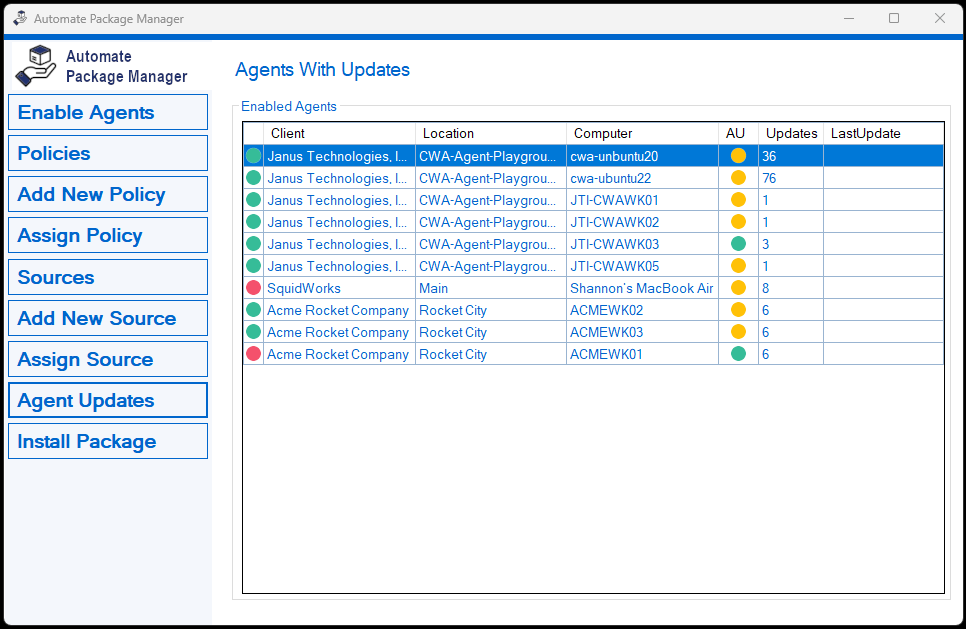This screenshot has height=629, width=966.
Task: Sort by the Location column header
Action: click(x=491, y=133)
